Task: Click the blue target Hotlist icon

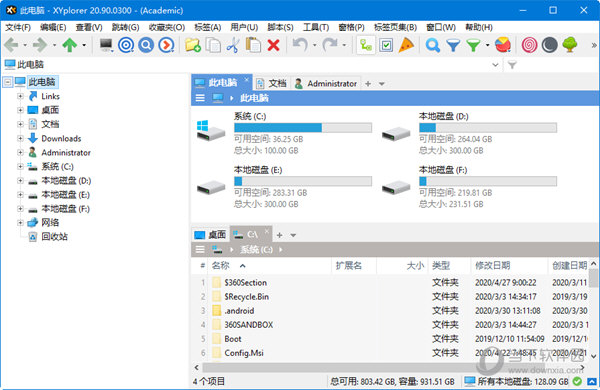Action: click(x=126, y=45)
